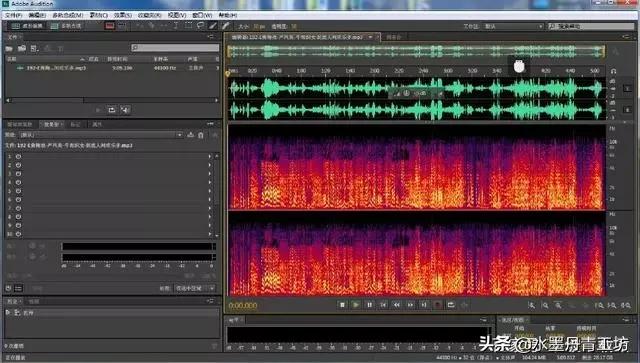Toggle Loop Playback in Files panel preview
640x363 pixels.
111,110
